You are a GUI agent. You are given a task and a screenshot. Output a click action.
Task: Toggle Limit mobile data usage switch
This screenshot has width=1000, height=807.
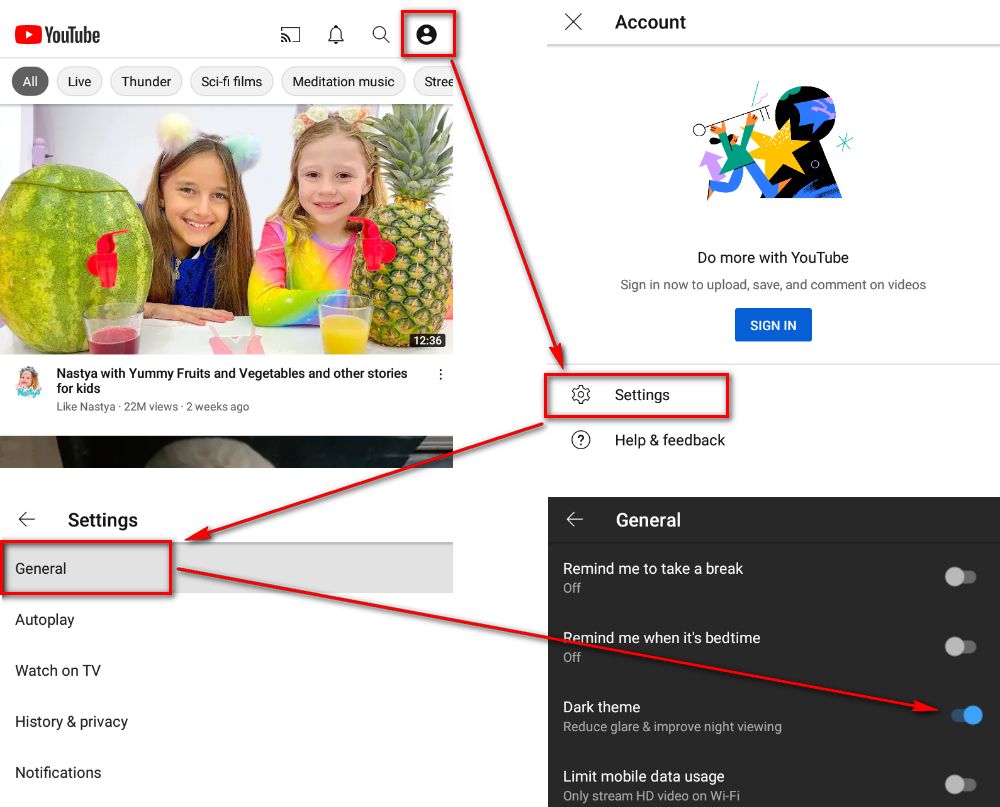point(960,784)
